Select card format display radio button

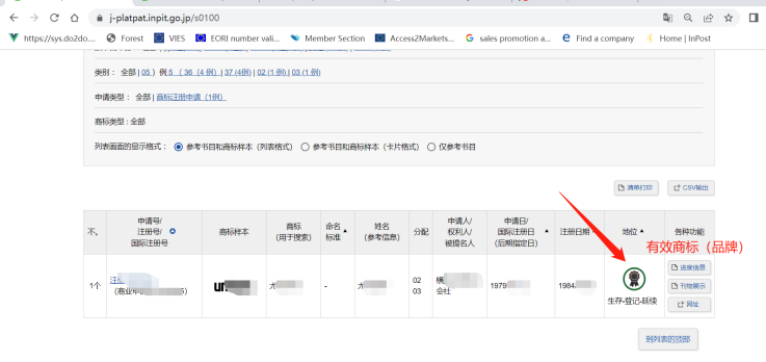305,147
